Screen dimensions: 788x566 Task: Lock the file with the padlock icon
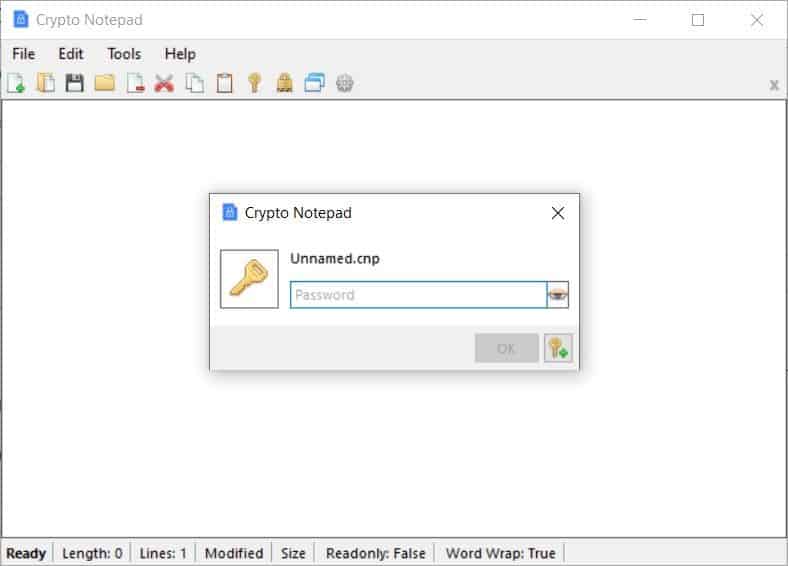(284, 83)
